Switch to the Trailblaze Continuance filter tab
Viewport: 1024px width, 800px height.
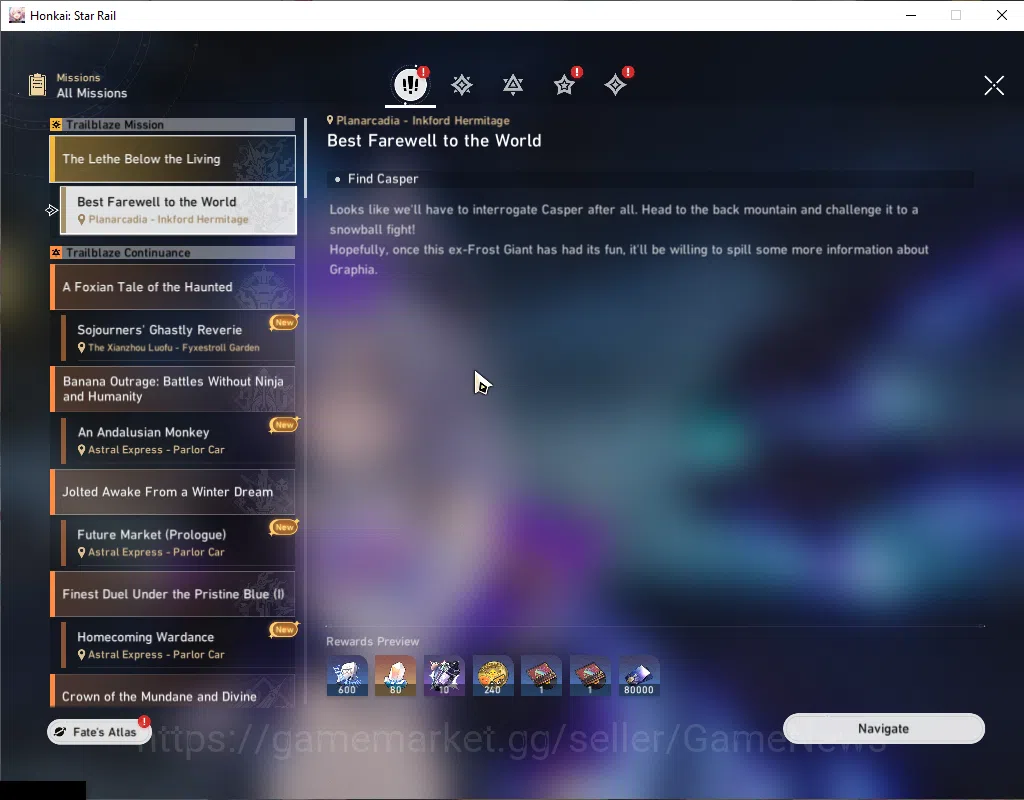[513, 85]
